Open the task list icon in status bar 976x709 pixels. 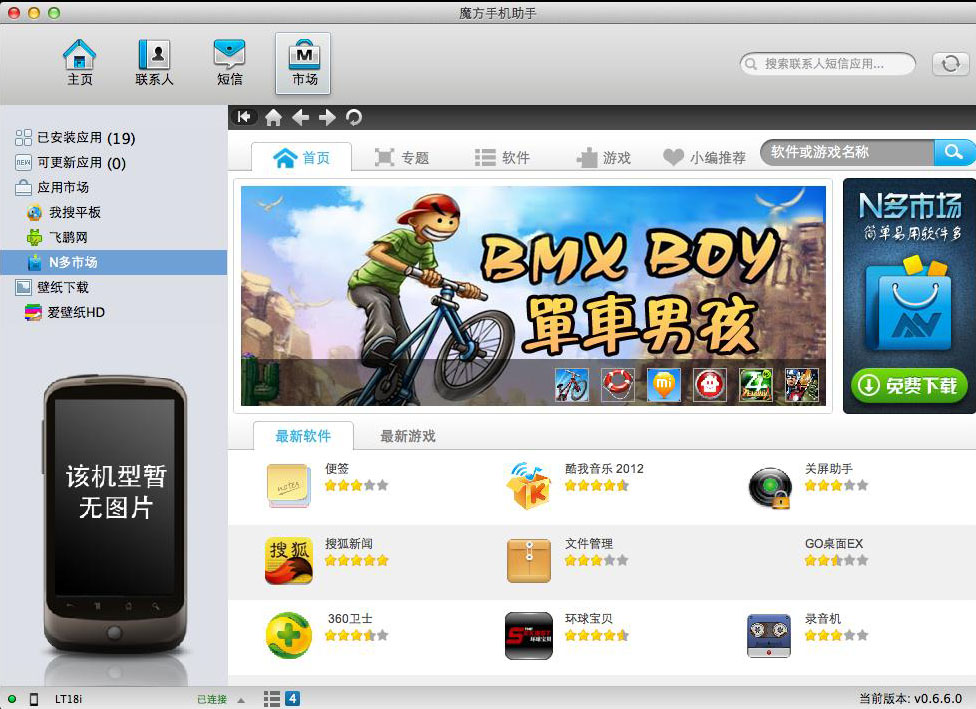(x=272, y=698)
